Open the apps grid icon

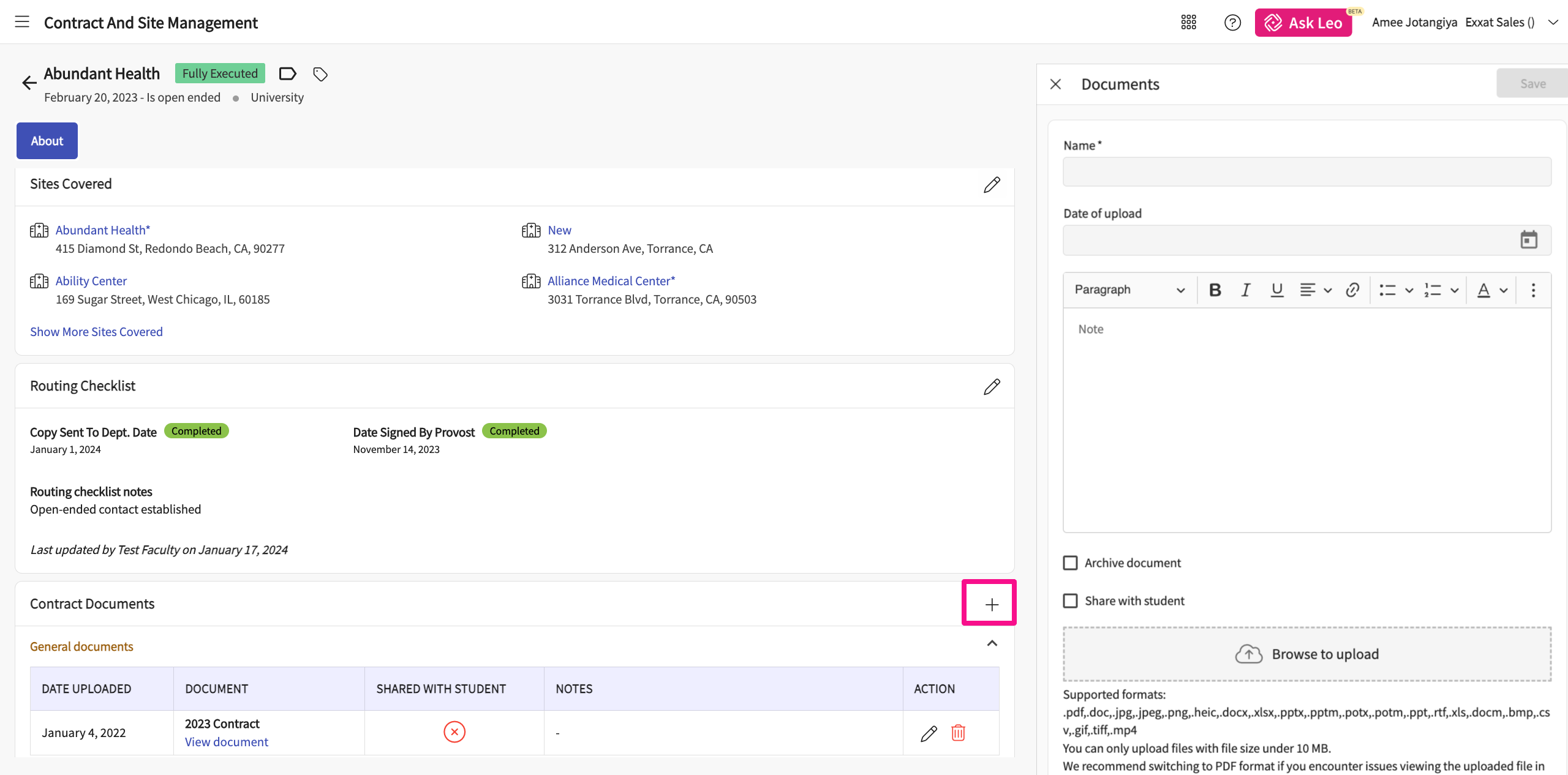click(x=1188, y=23)
